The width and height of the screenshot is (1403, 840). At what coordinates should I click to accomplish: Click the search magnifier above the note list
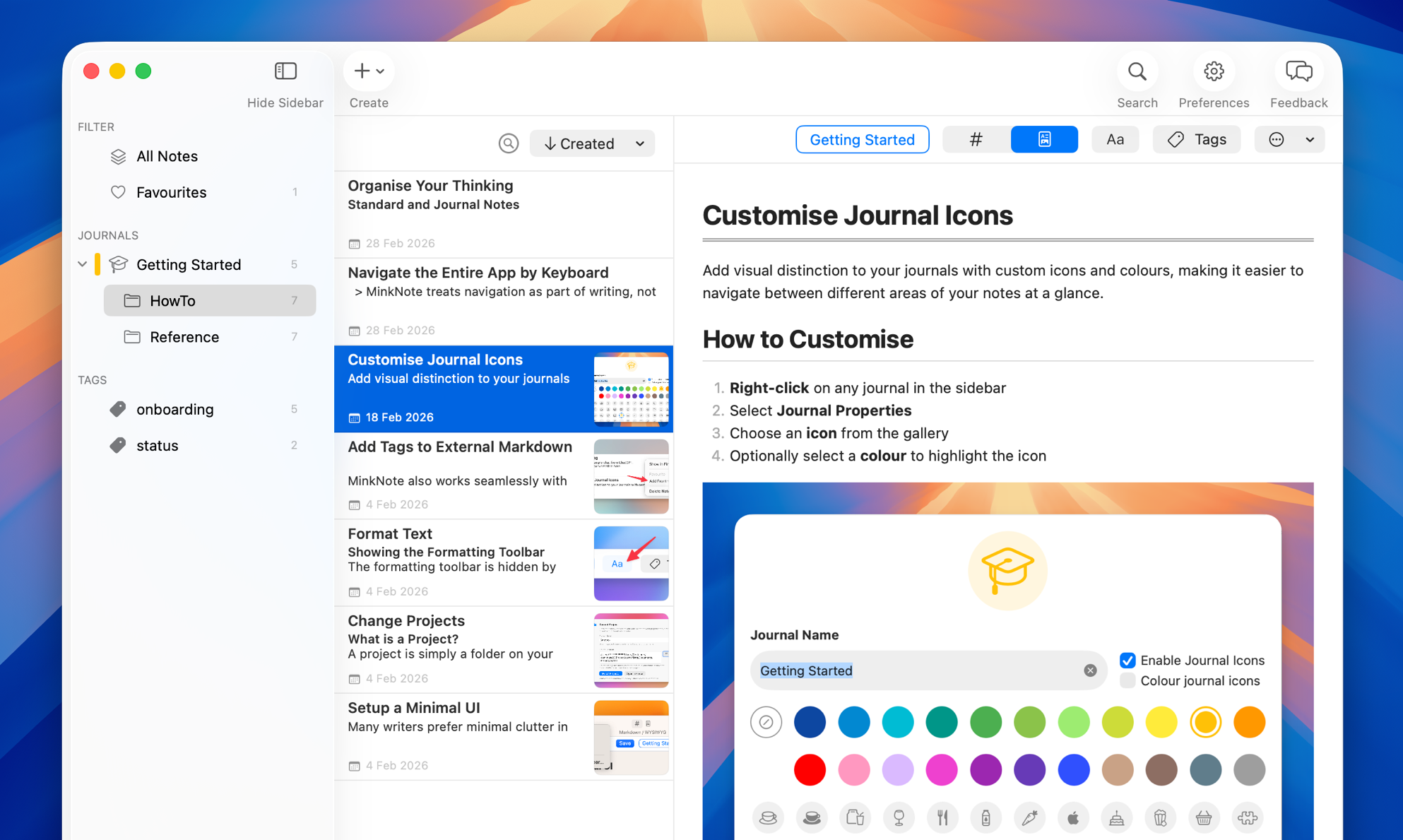(x=508, y=143)
